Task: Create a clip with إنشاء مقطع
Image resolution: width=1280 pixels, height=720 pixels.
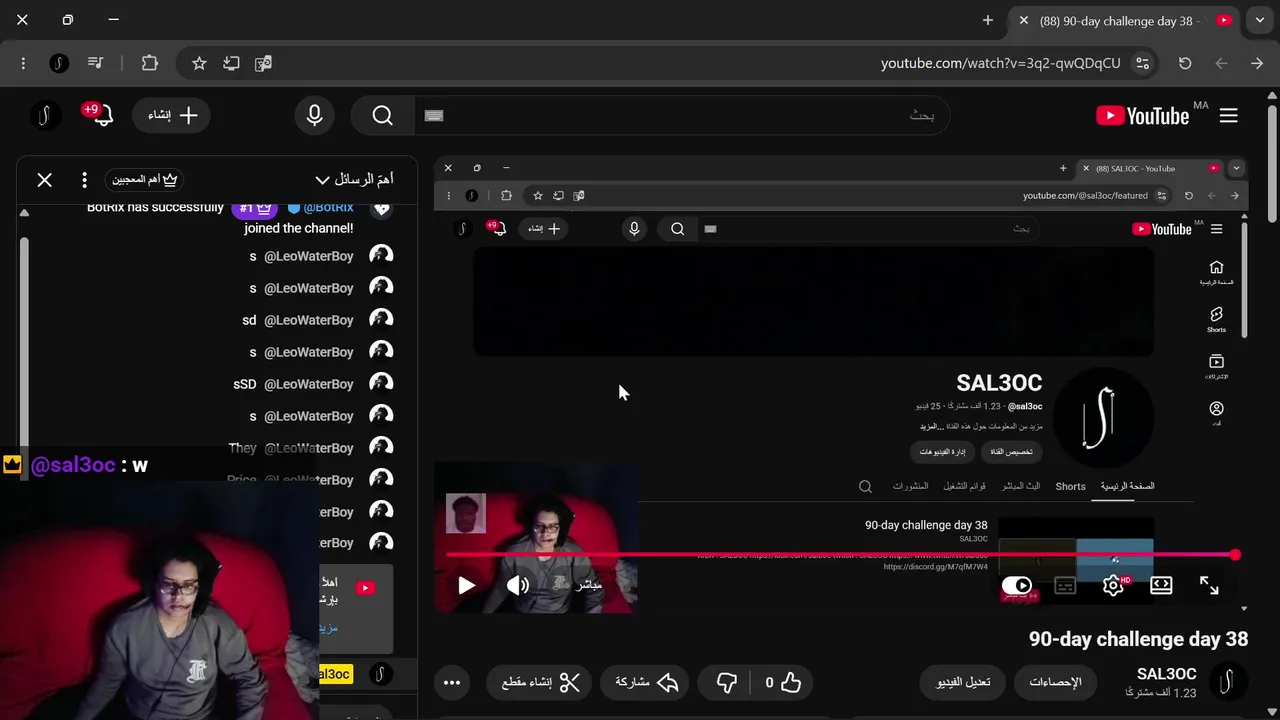Action: point(540,682)
